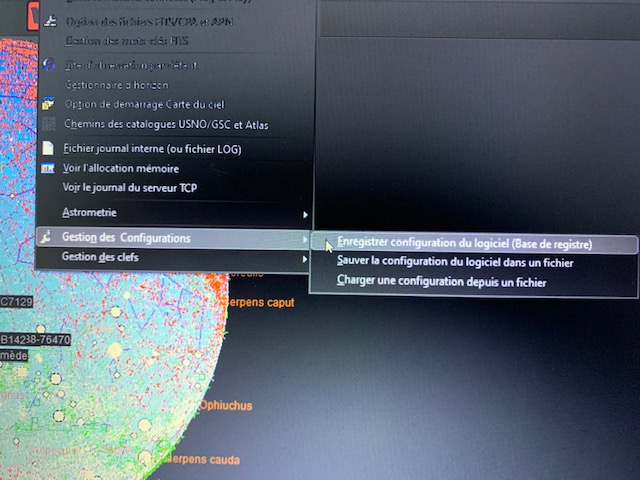Click the Carte du ciel startup icon
The width and height of the screenshot is (640, 480).
point(47,104)
